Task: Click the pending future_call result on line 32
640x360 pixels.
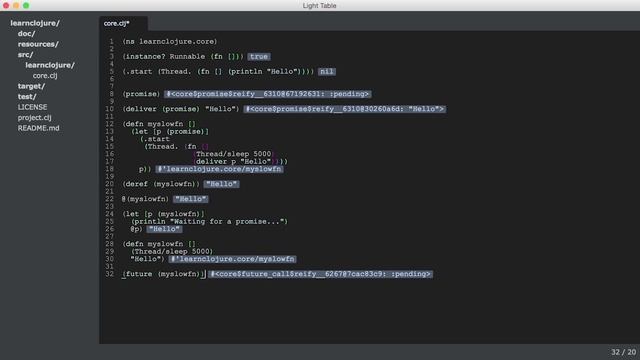Action: tap(320, 274)
